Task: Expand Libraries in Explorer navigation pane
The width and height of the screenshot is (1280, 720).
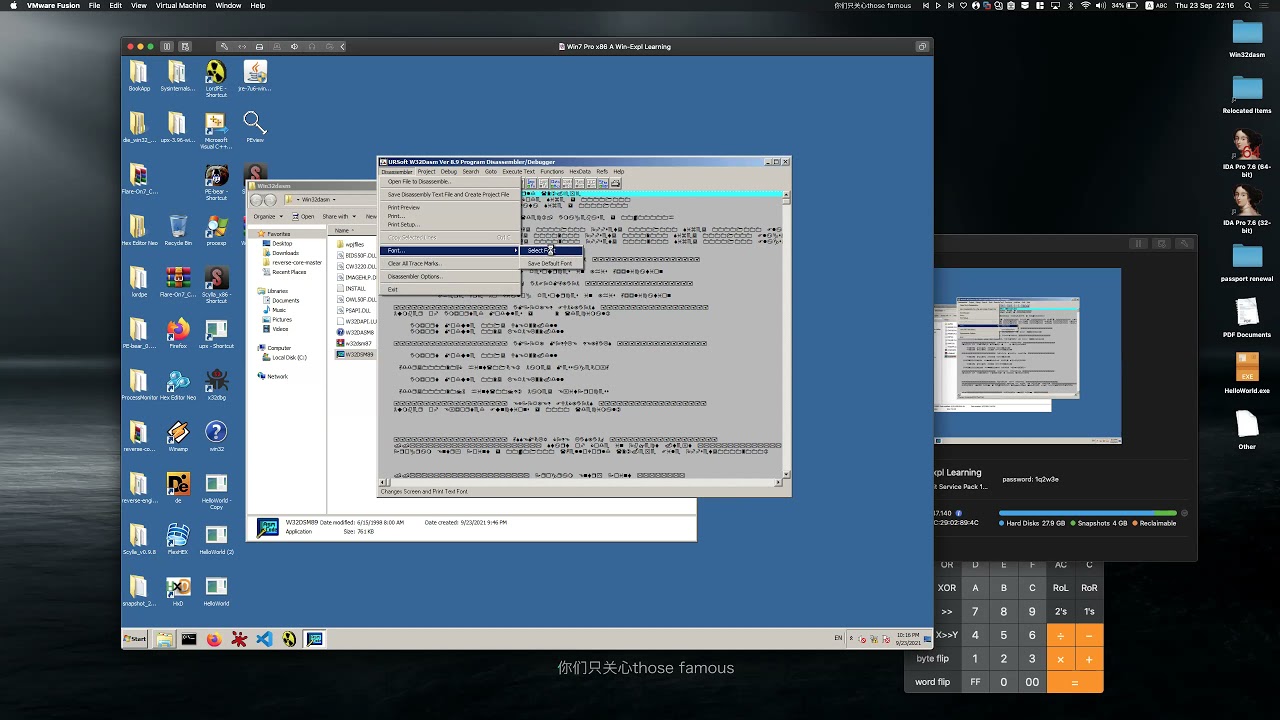Action: [x=277, y=291]
